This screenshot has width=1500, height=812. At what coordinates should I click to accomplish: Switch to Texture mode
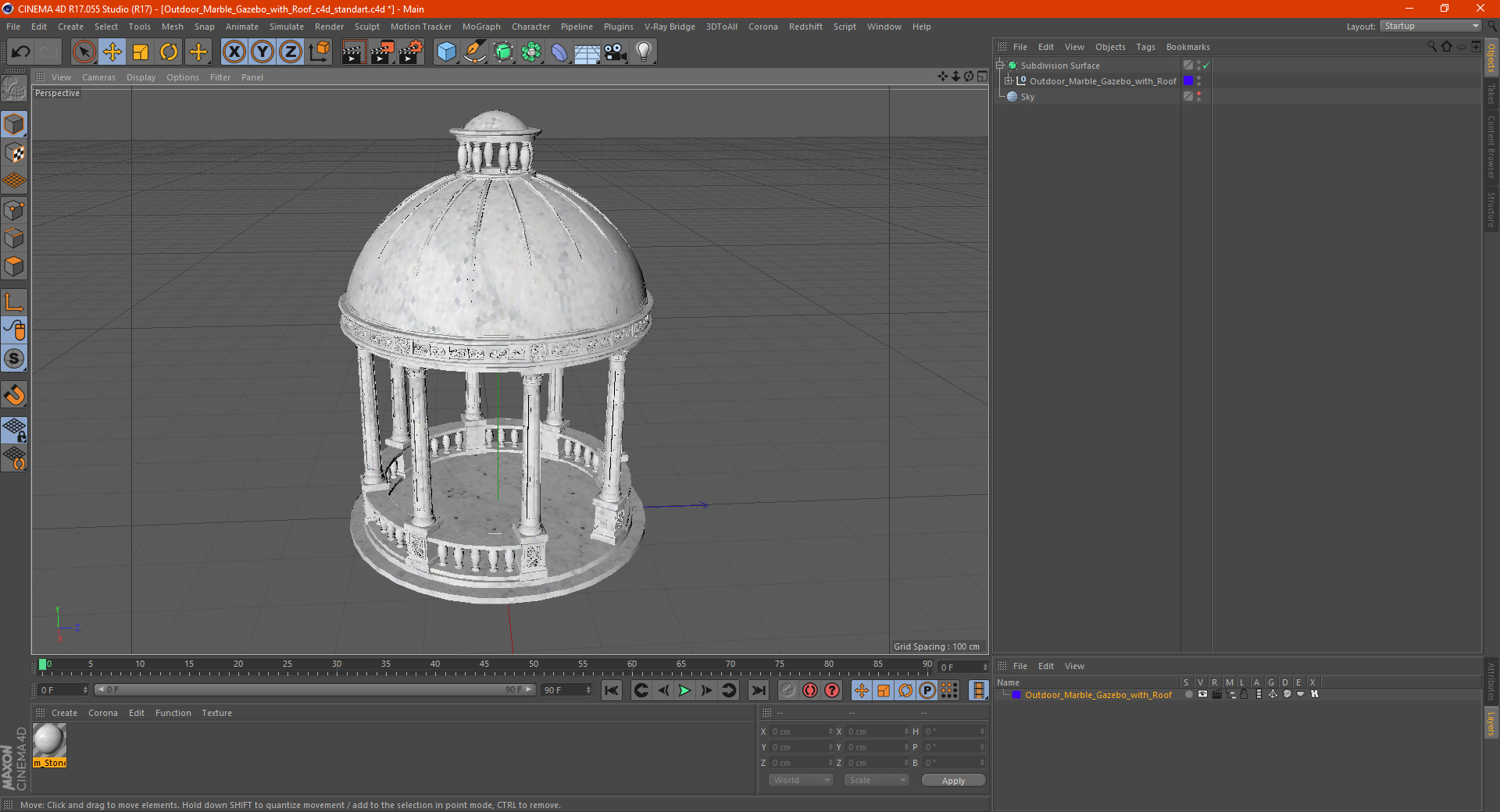point(15,153)
